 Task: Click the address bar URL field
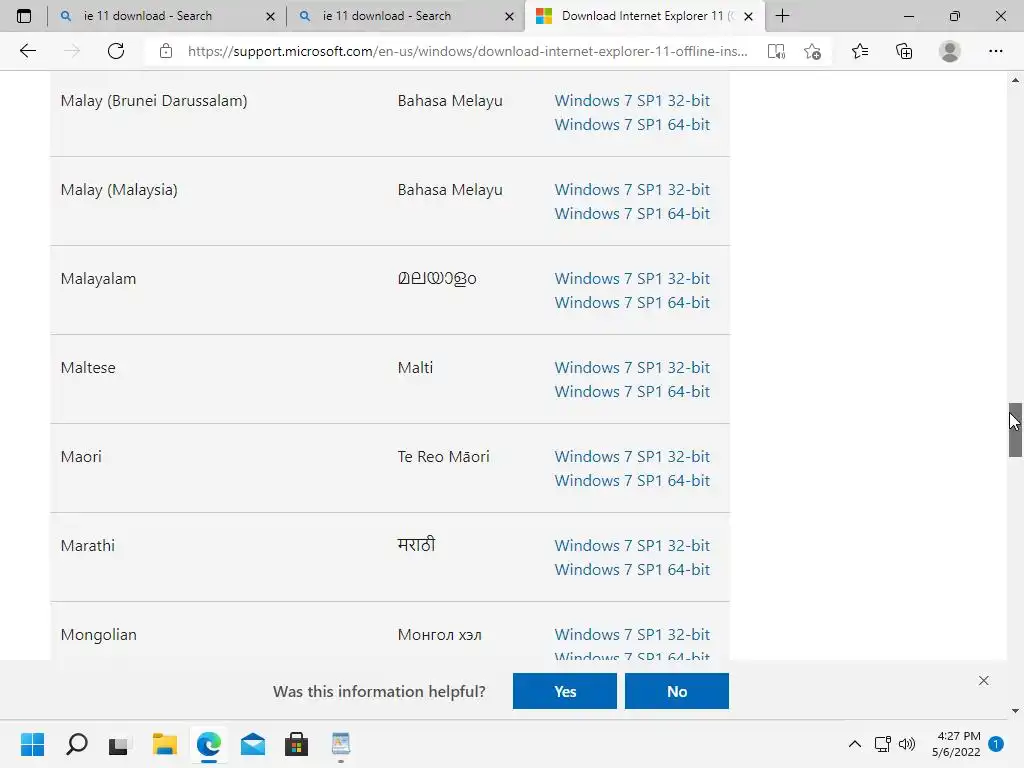coord(467,51)
